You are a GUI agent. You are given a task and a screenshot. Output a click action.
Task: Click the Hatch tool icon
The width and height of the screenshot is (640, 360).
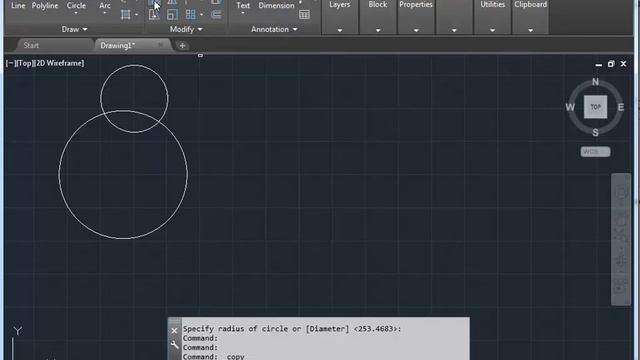[x=126, y=15]
